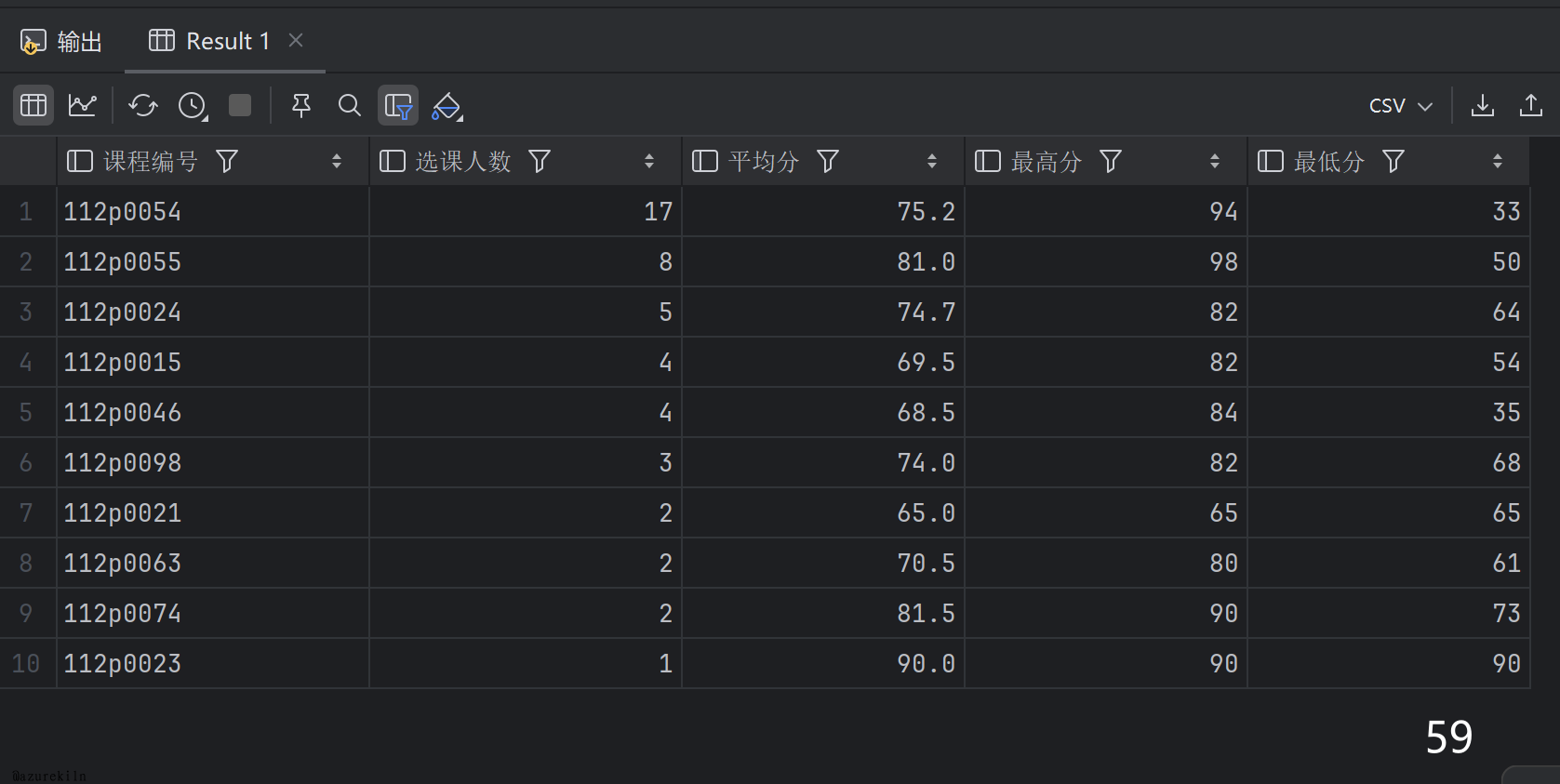The width and height of the screenshot is (1560, 784).
Task: Open the cell highlighting paint bucket
Action: point(447,106)
